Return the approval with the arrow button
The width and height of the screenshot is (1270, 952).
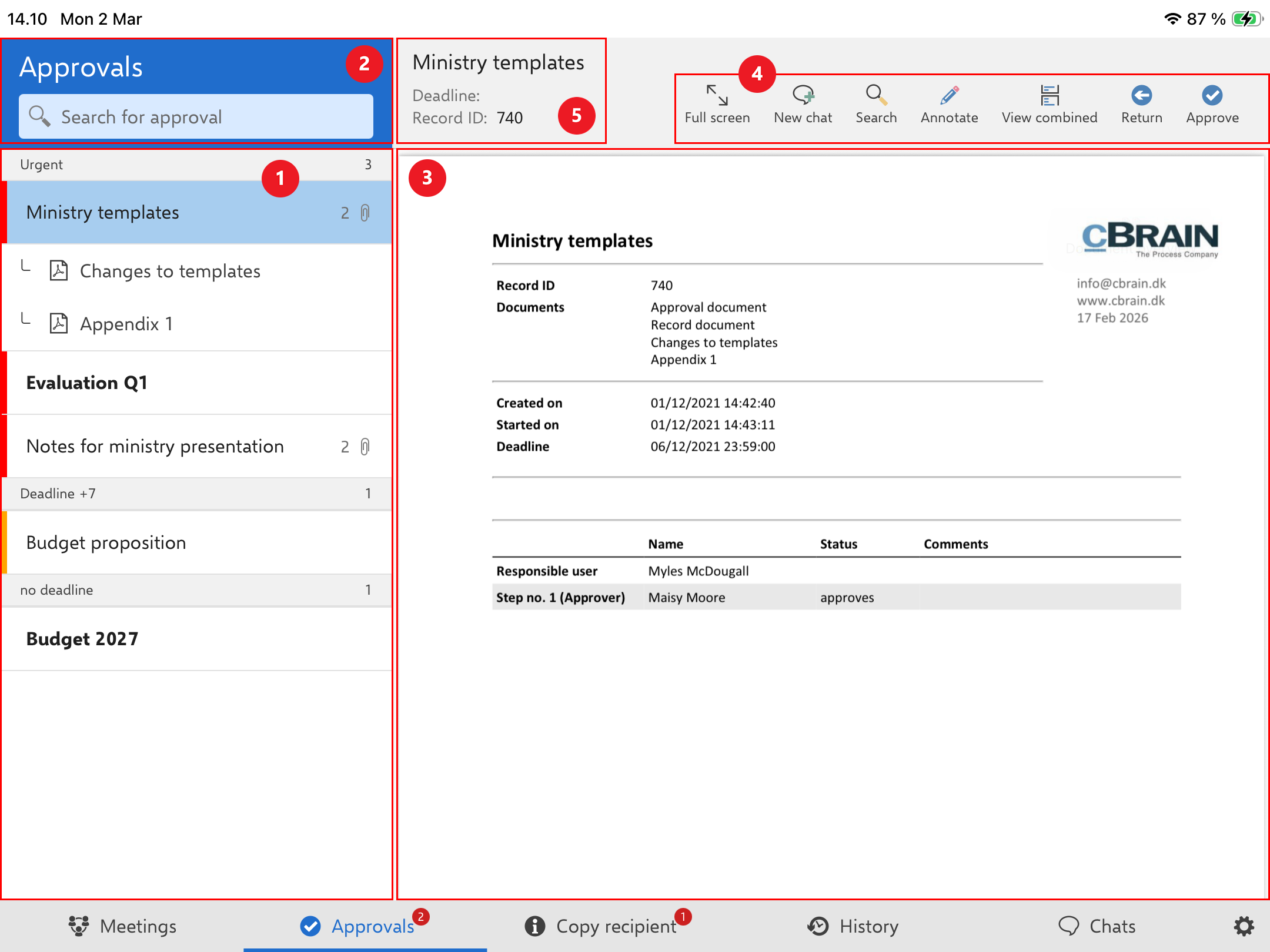1141,105
